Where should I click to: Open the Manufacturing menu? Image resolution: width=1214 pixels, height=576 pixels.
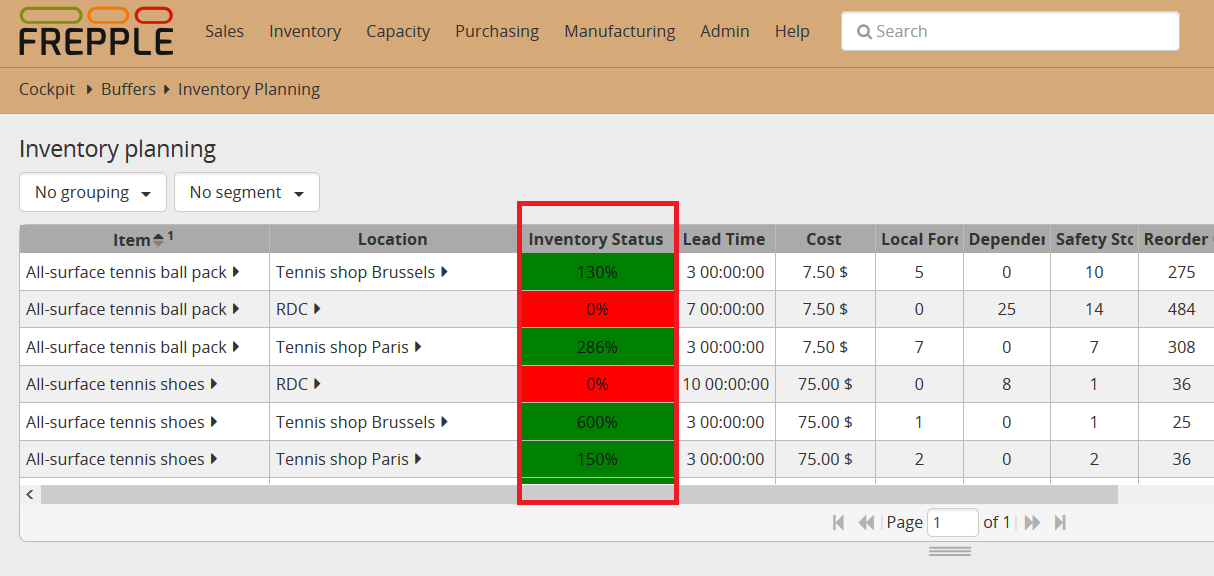click(x=619, y=31)
